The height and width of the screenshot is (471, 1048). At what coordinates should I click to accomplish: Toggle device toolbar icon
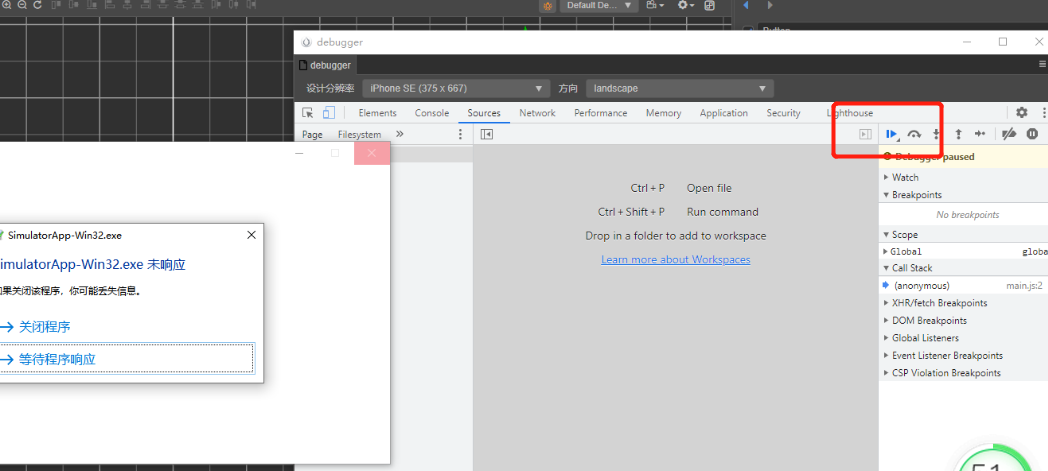click(329, 113)
